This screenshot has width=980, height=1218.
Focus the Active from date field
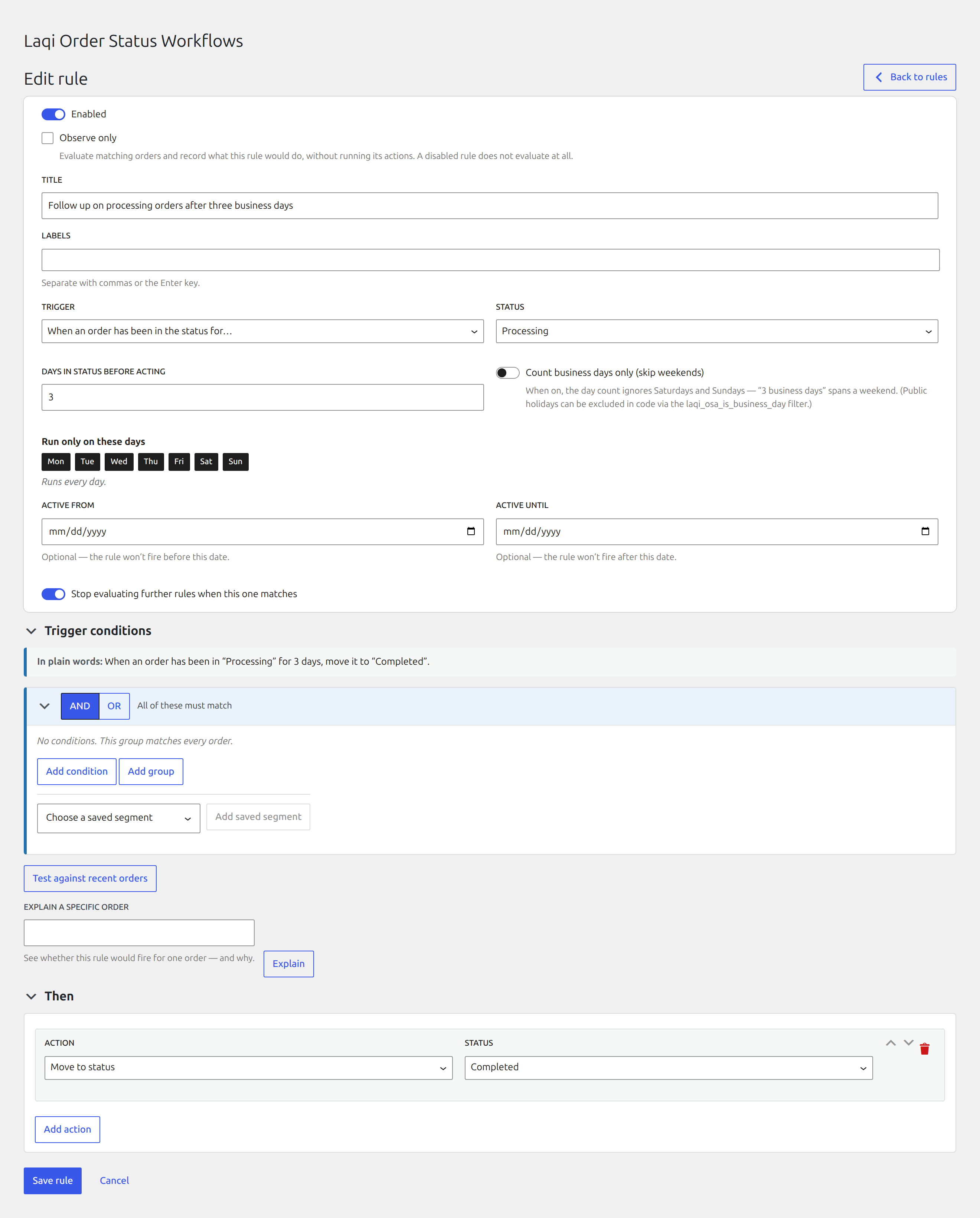263,532
